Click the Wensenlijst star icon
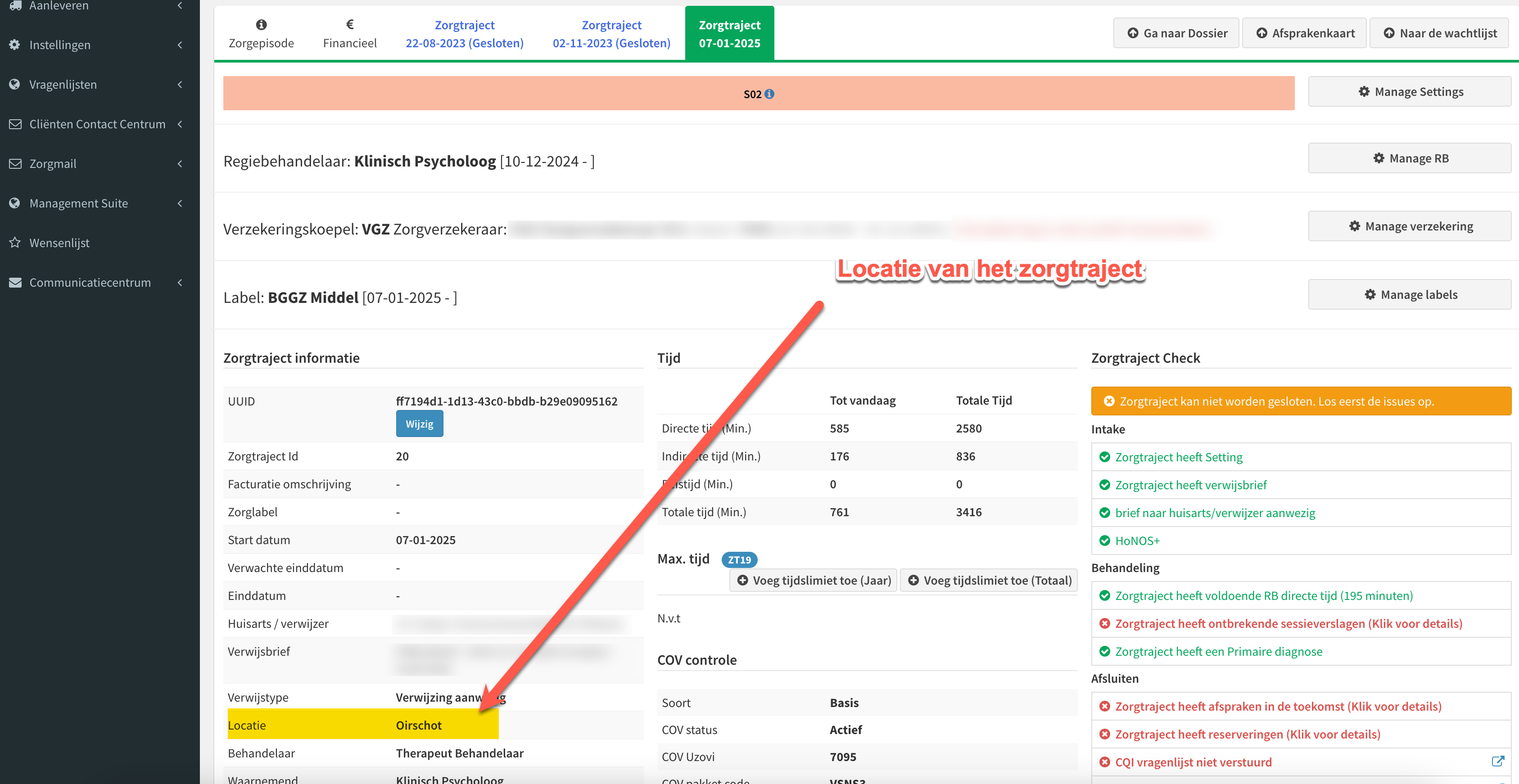Screen dimensions: 1519x784 15,242
